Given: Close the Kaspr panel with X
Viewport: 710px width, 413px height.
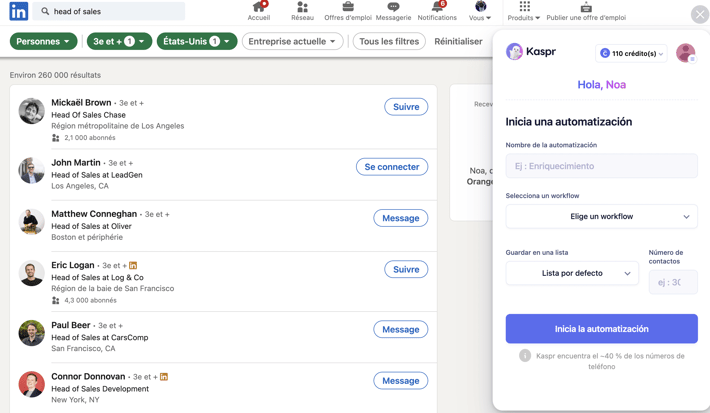Looking at the screenshot, I should [x=700, y=14].
